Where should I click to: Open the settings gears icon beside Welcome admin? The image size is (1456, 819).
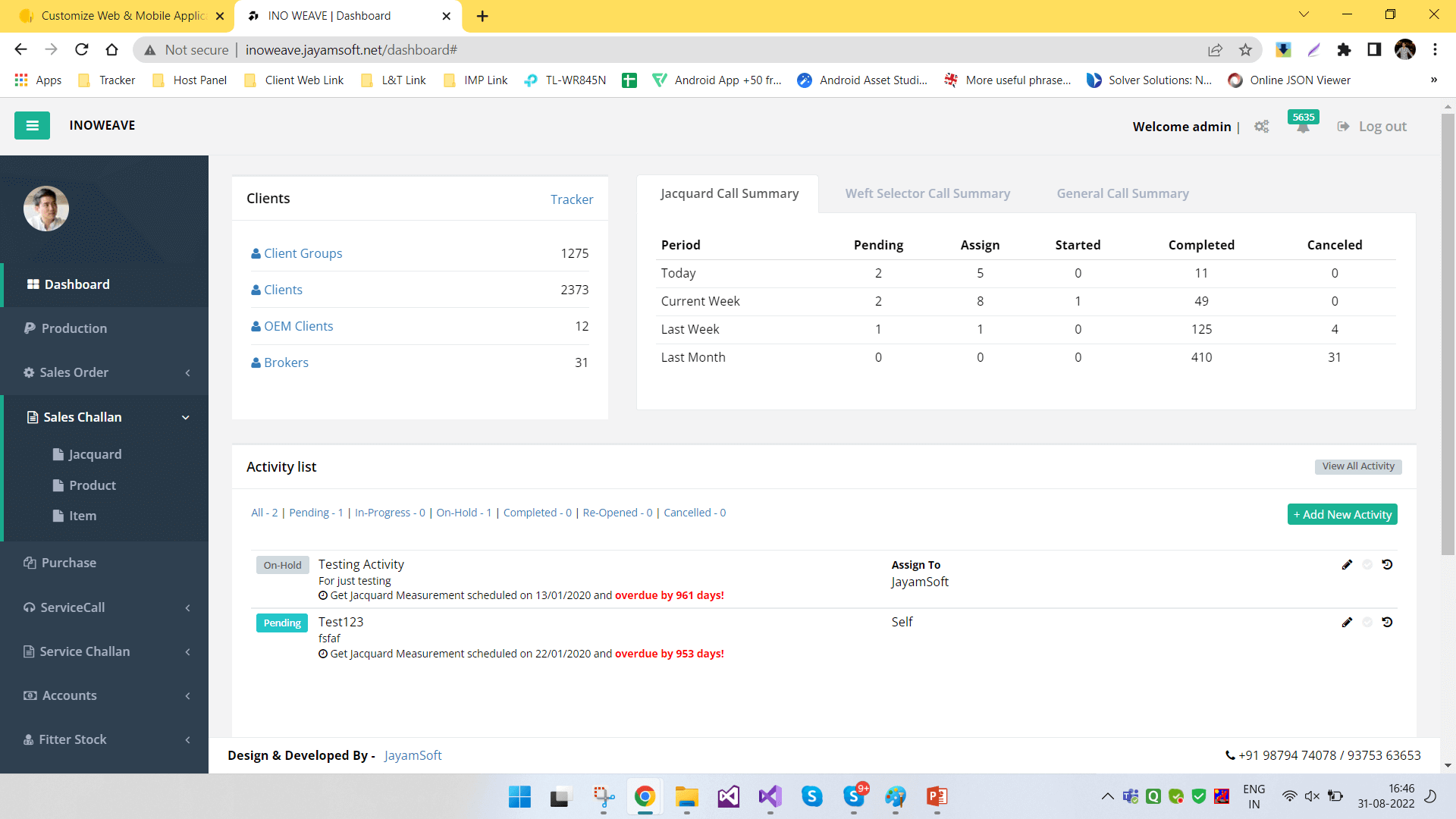1262,127
